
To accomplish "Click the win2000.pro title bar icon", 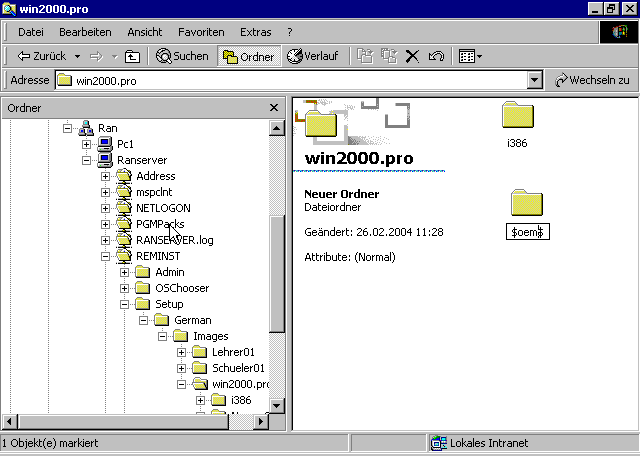I will click(x=9, y=9).
